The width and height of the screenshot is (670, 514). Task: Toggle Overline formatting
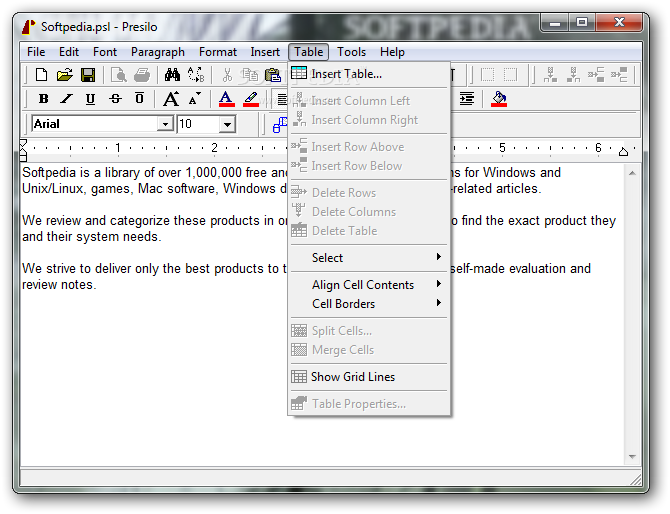click(x=139, y=99)
